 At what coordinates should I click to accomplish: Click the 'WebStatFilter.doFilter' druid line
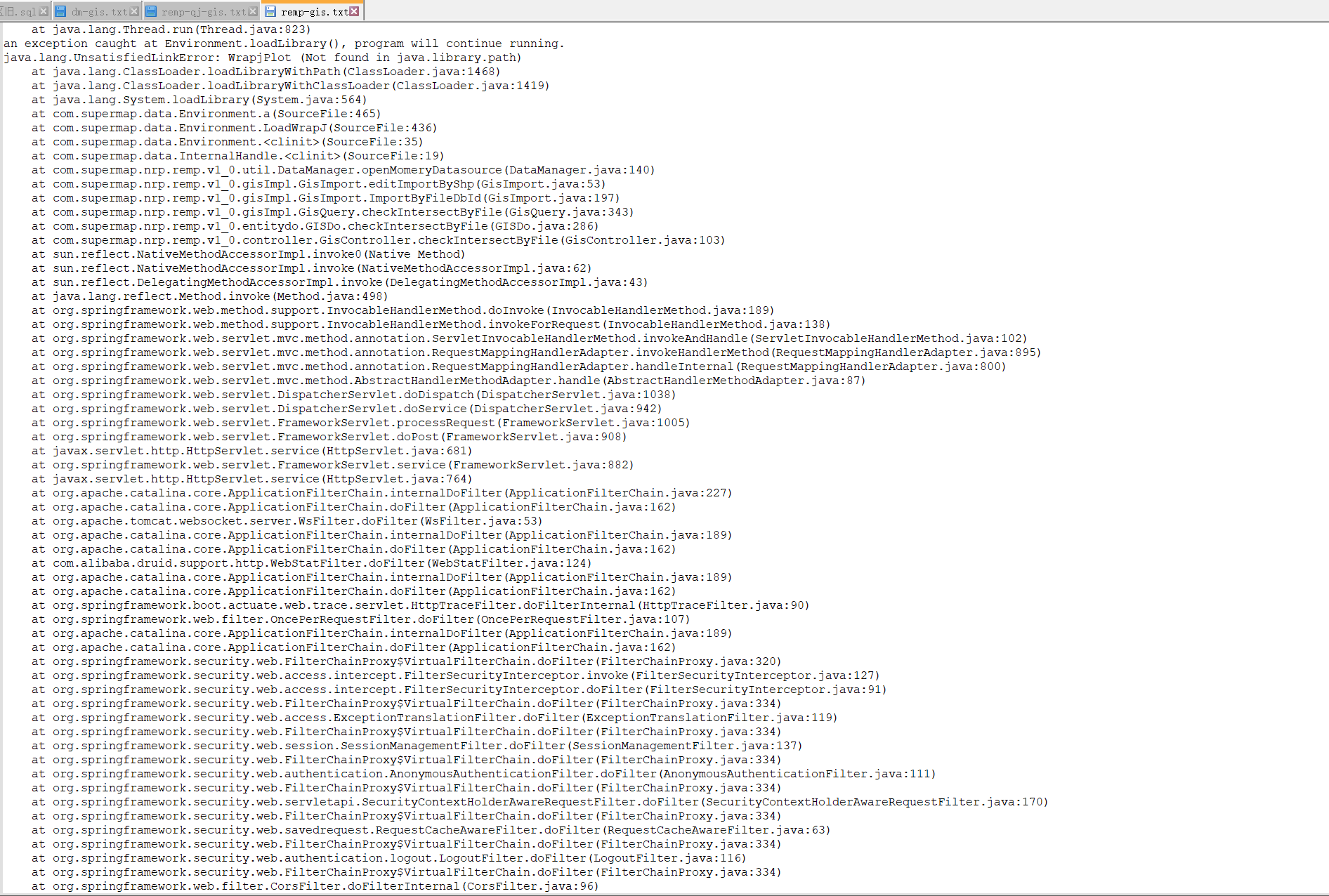[x=312, y=563]
